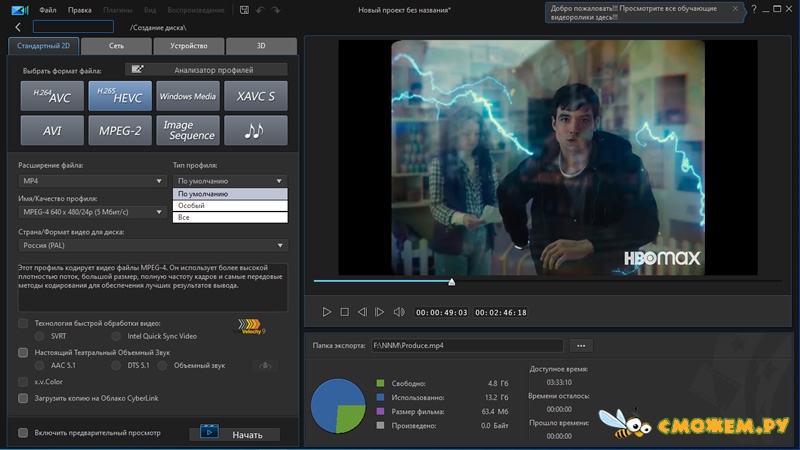Screen dimensions: 800x450
Task: Open the Воспроизведение menu
Action: coord(196,10)
